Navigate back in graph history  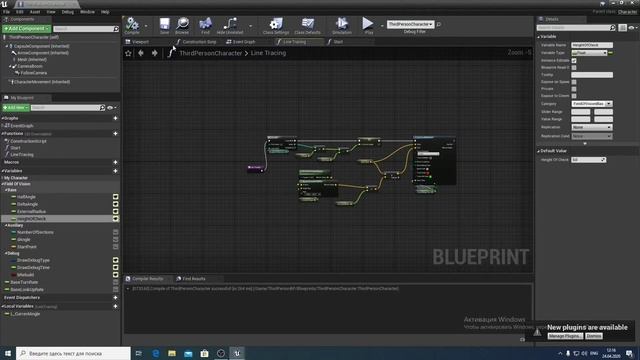click(141, 53)
